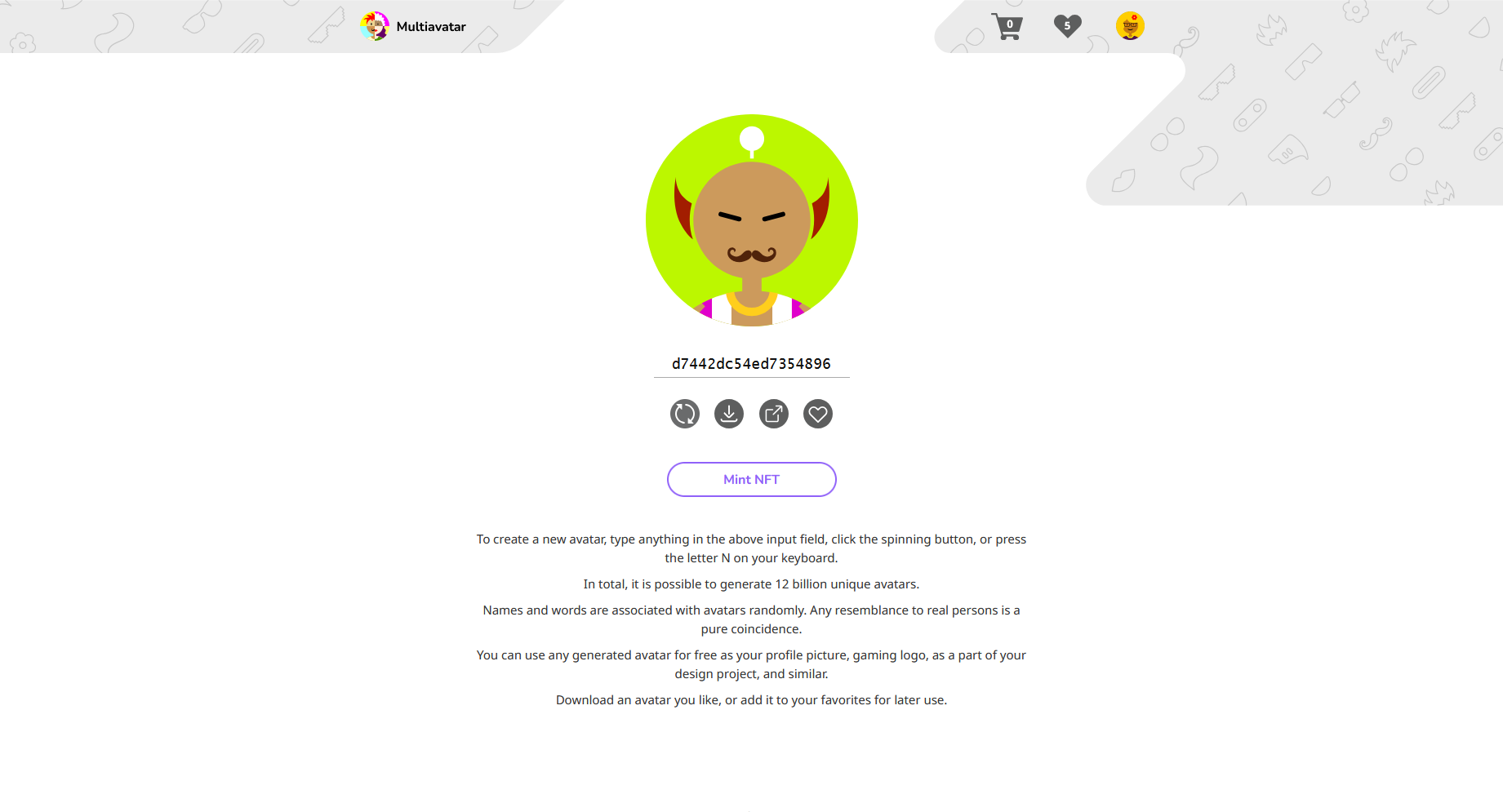The image size is (1503, 812).
Task: Click the large generated avatar image
Action: point(752,220)
